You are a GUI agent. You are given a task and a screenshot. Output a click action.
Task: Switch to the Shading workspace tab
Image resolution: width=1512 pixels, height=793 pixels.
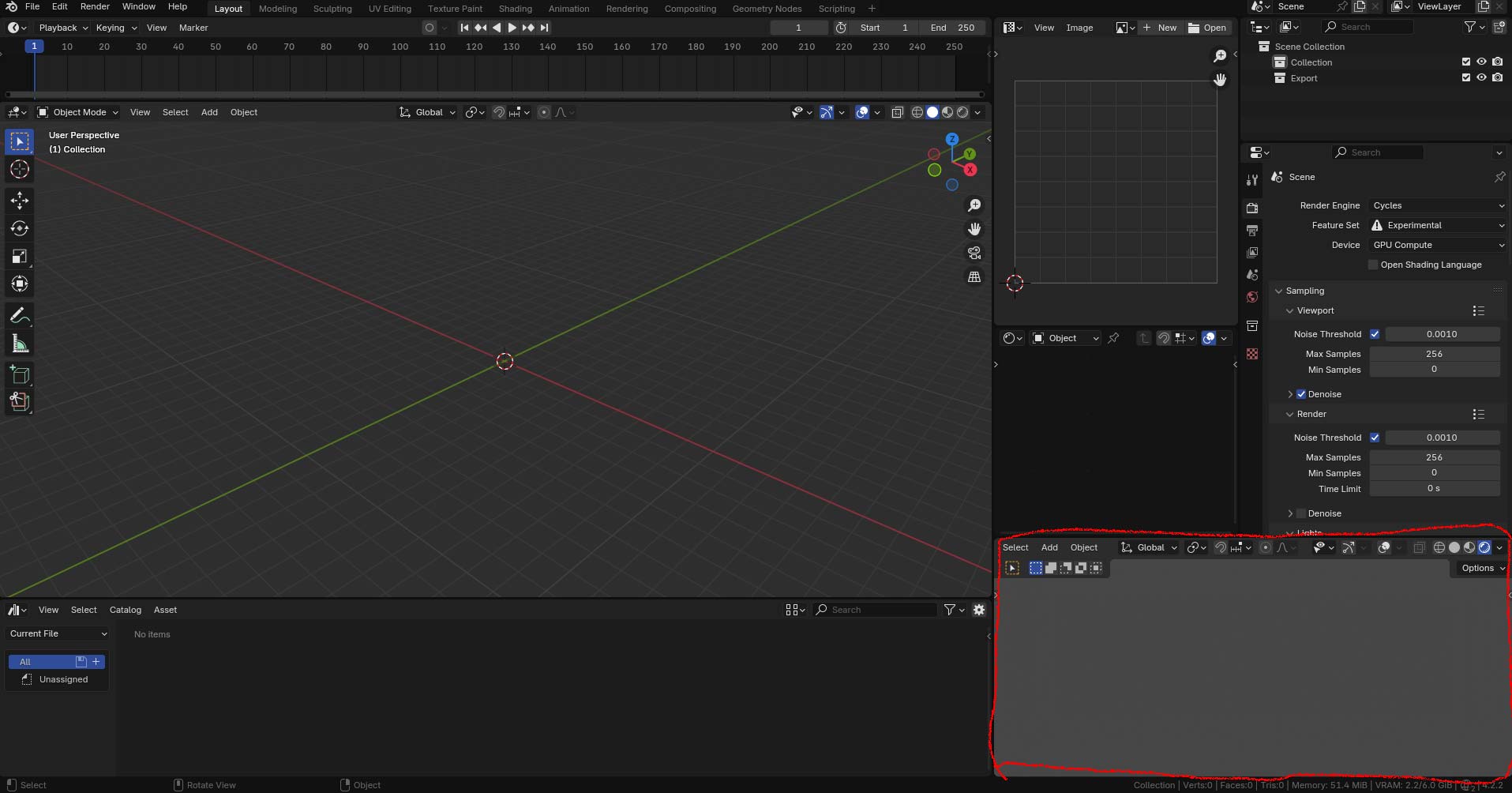515,9
